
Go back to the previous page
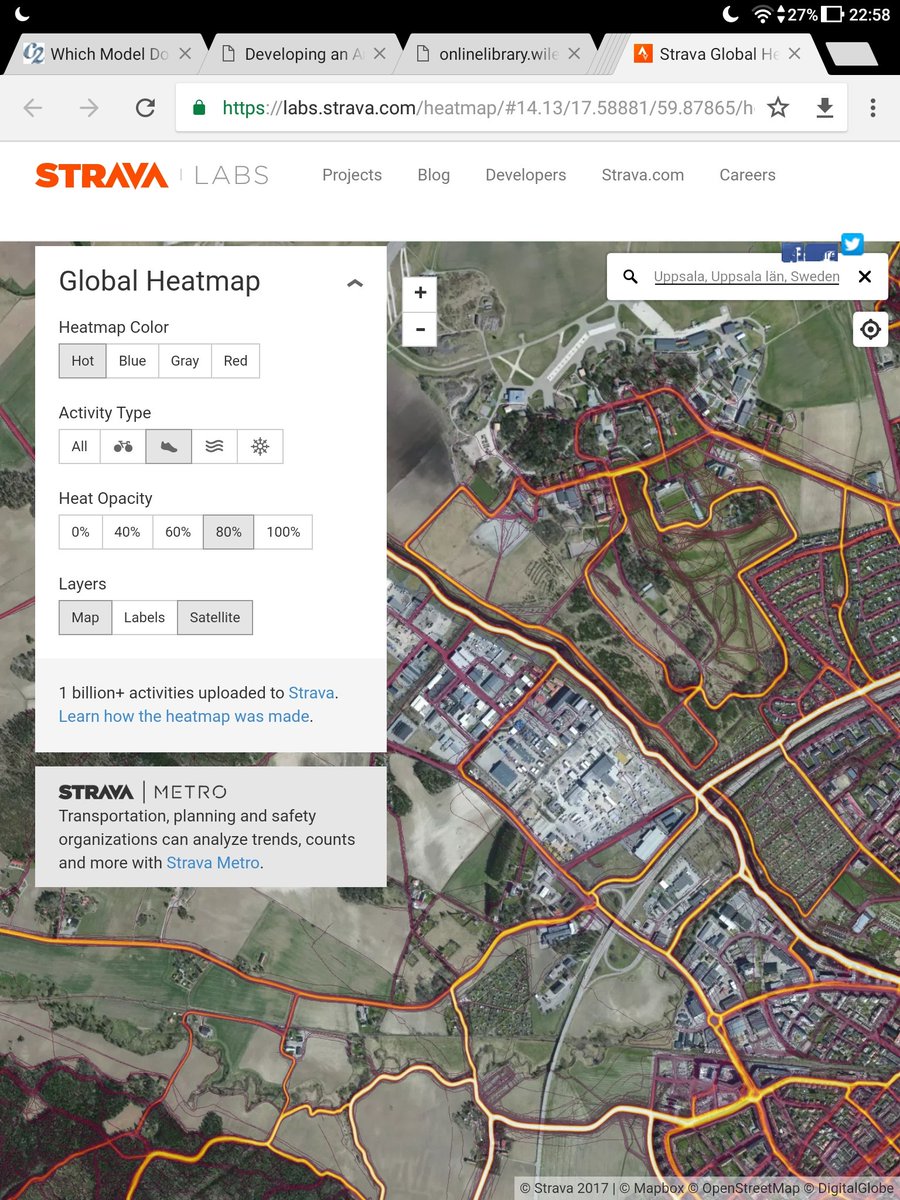(x=33, y=108)
